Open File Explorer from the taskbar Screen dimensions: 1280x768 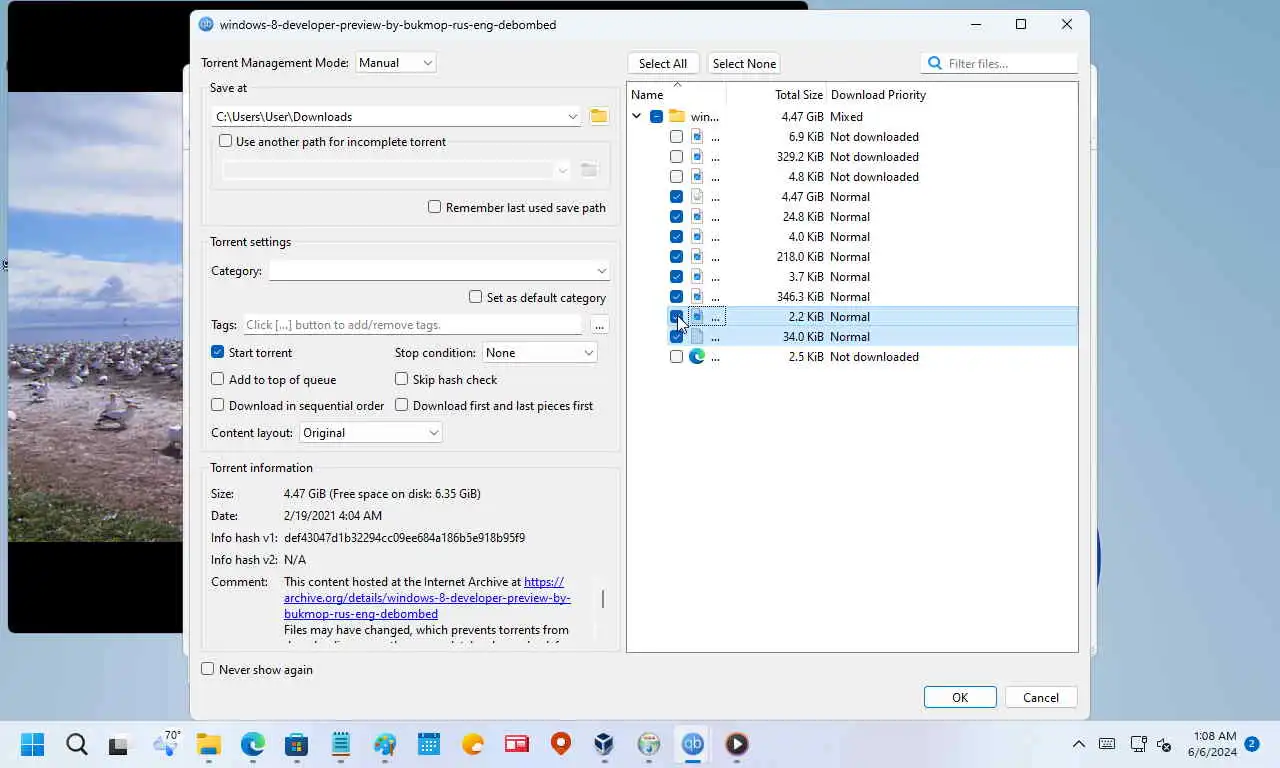coord(208,744)
